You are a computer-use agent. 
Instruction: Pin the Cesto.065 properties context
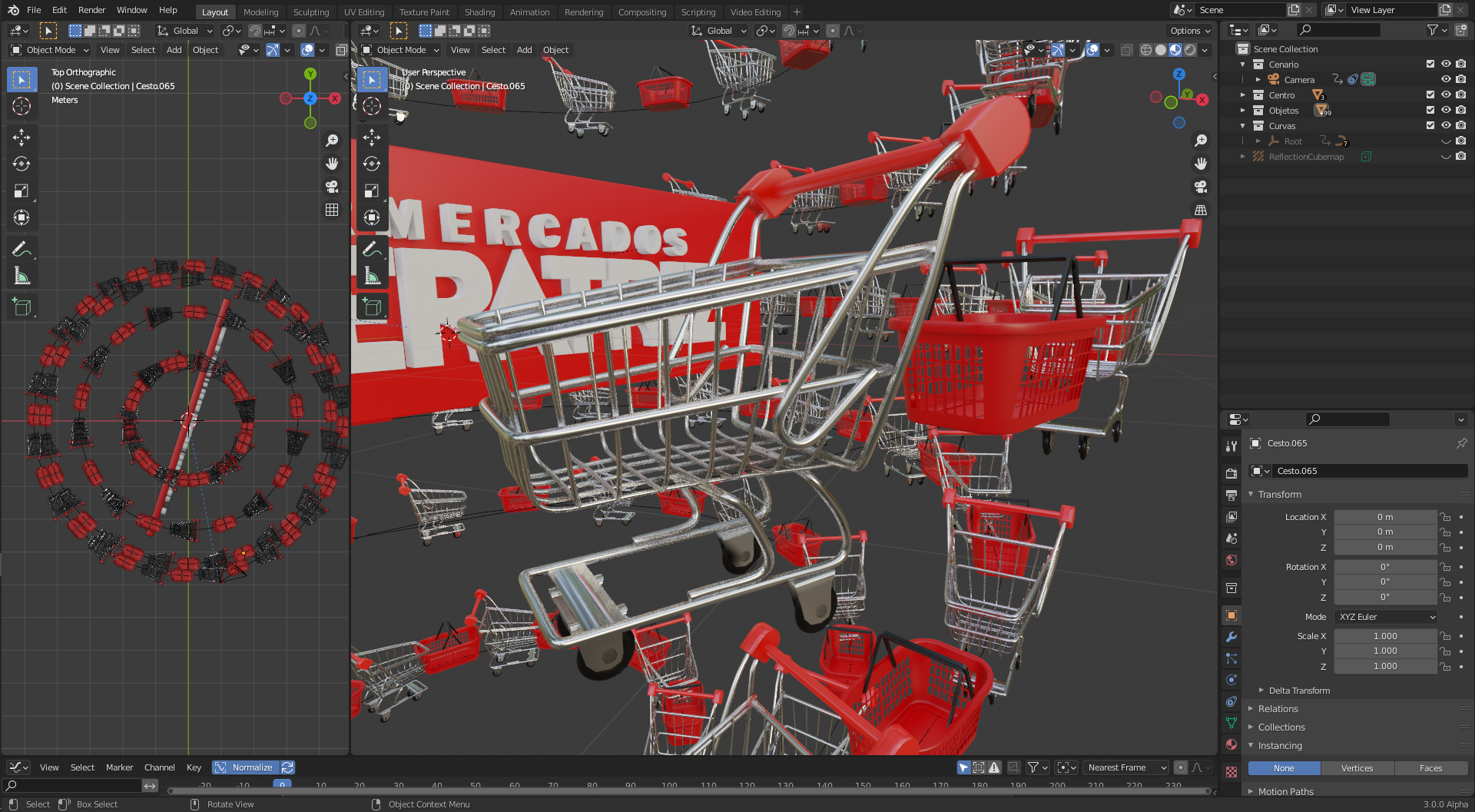pos(1461,443)
